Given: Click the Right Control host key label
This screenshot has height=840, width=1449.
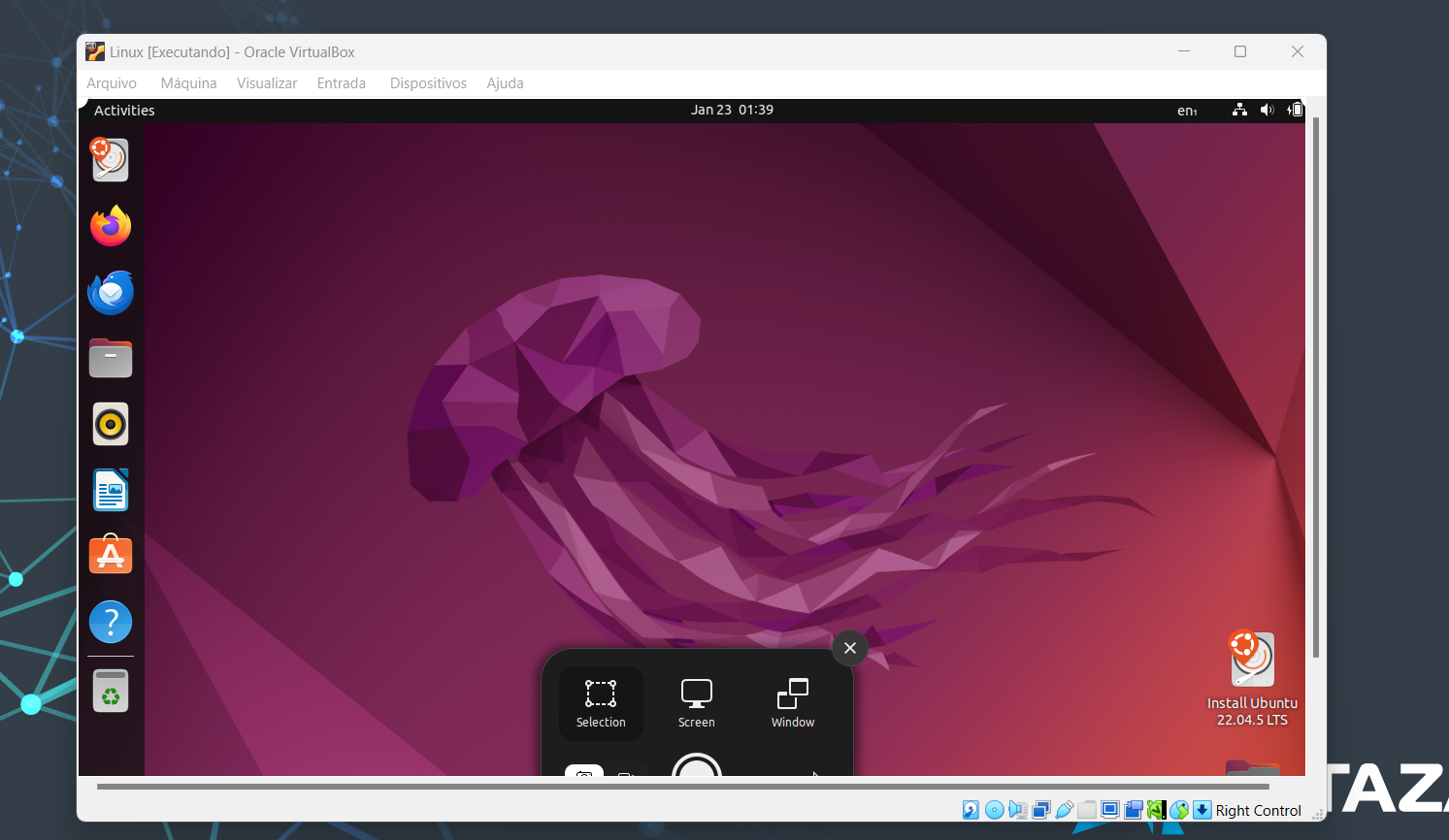Looking at the screenshot, I should (1258, 811).
